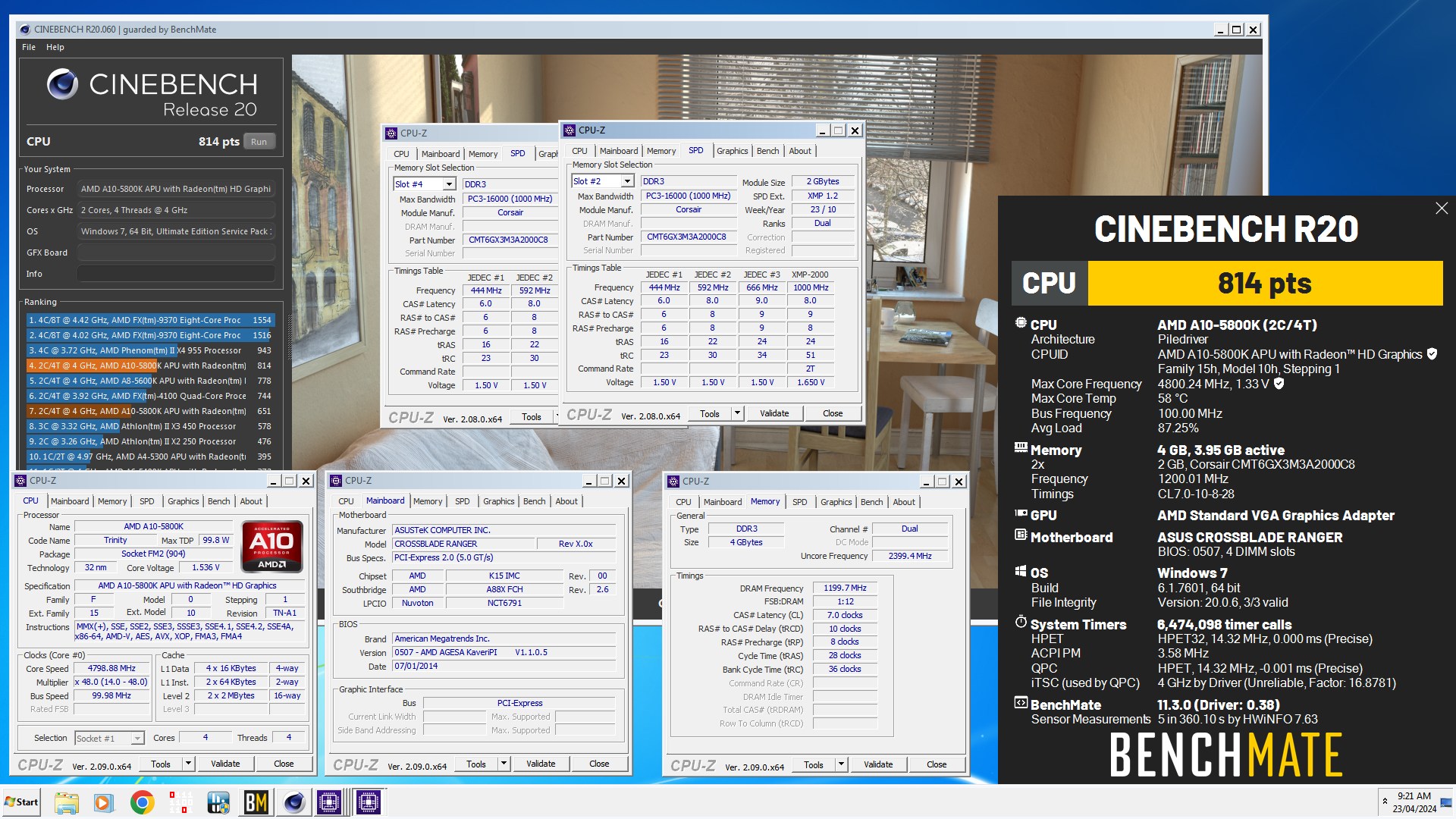Click Tools button in CPU-Z processor window
1456x819 pixels.
[161, 764]
